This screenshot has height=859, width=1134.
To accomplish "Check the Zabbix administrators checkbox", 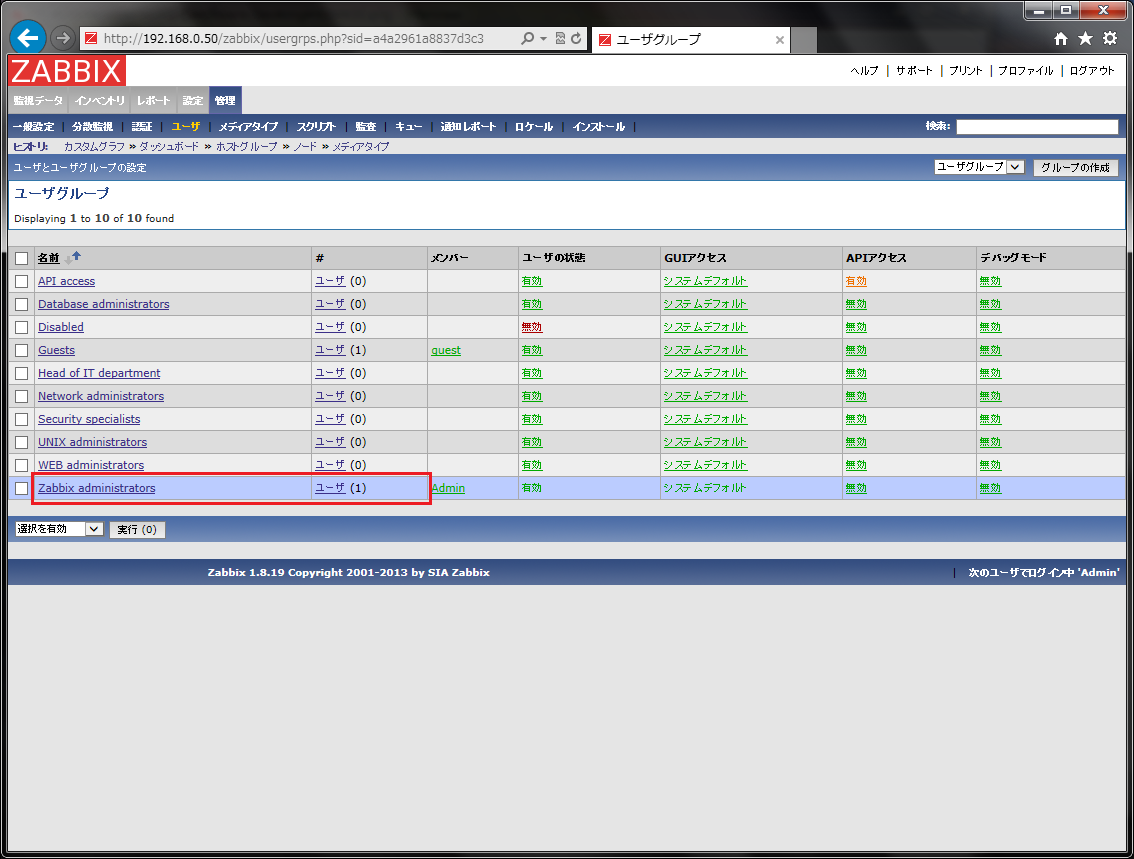I will click(x=22, y=489).
